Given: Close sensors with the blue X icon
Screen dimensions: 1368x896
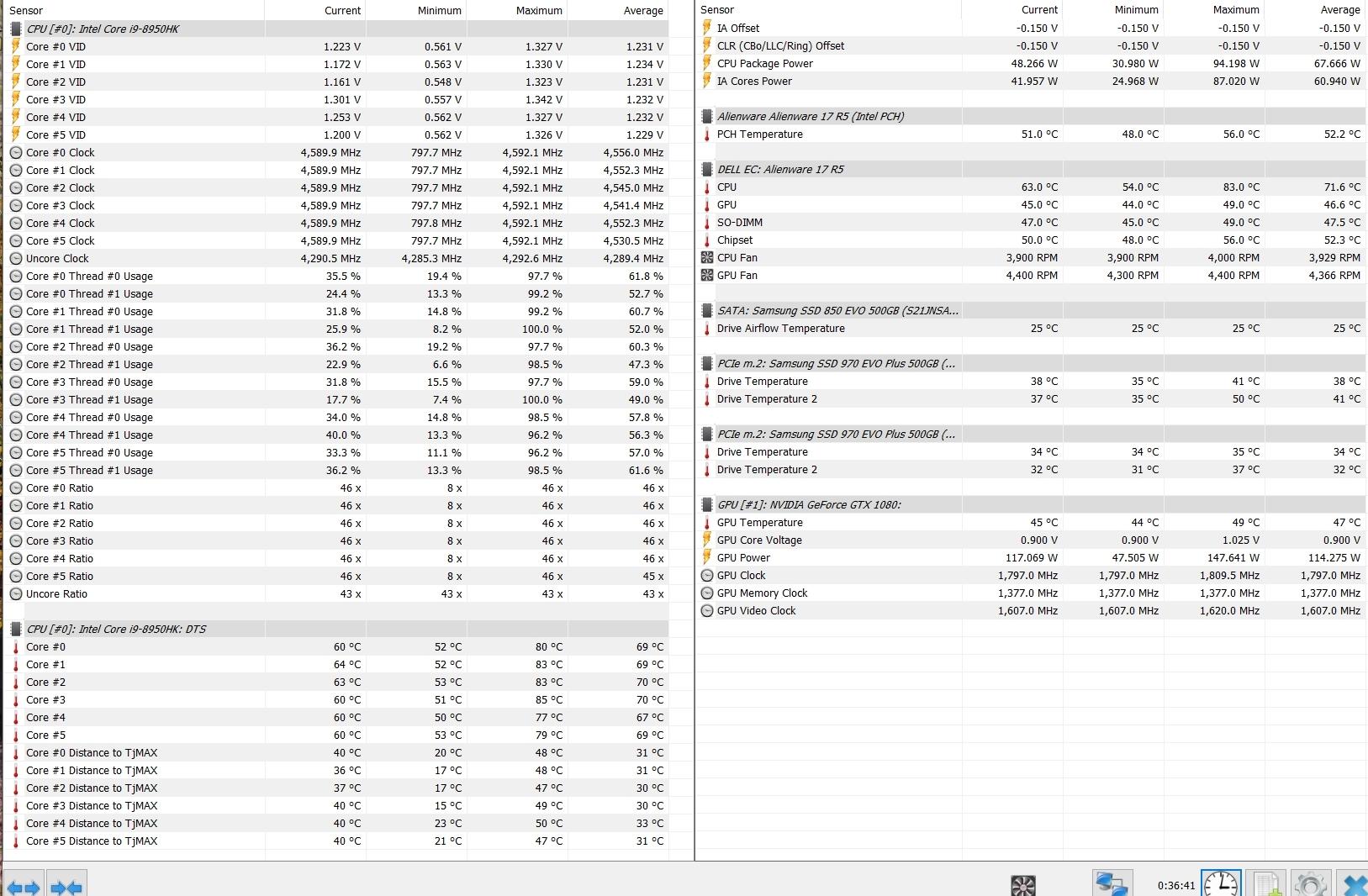Looking at the screenshot, I should [1353, 885].
